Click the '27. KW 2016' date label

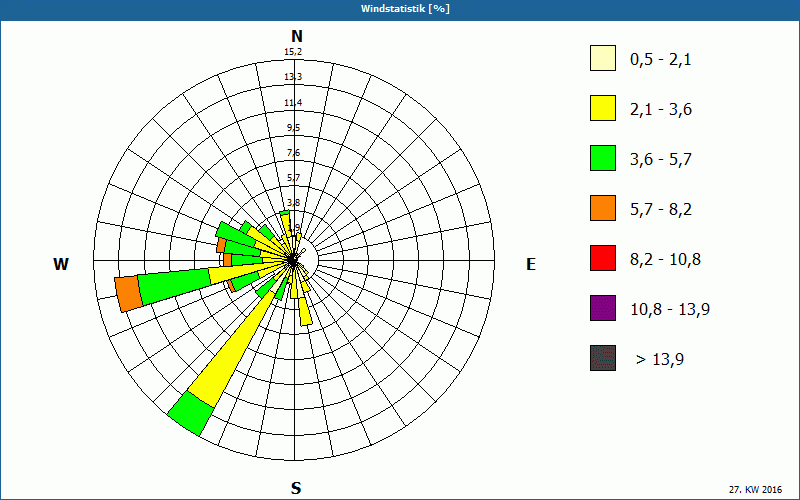755,489
